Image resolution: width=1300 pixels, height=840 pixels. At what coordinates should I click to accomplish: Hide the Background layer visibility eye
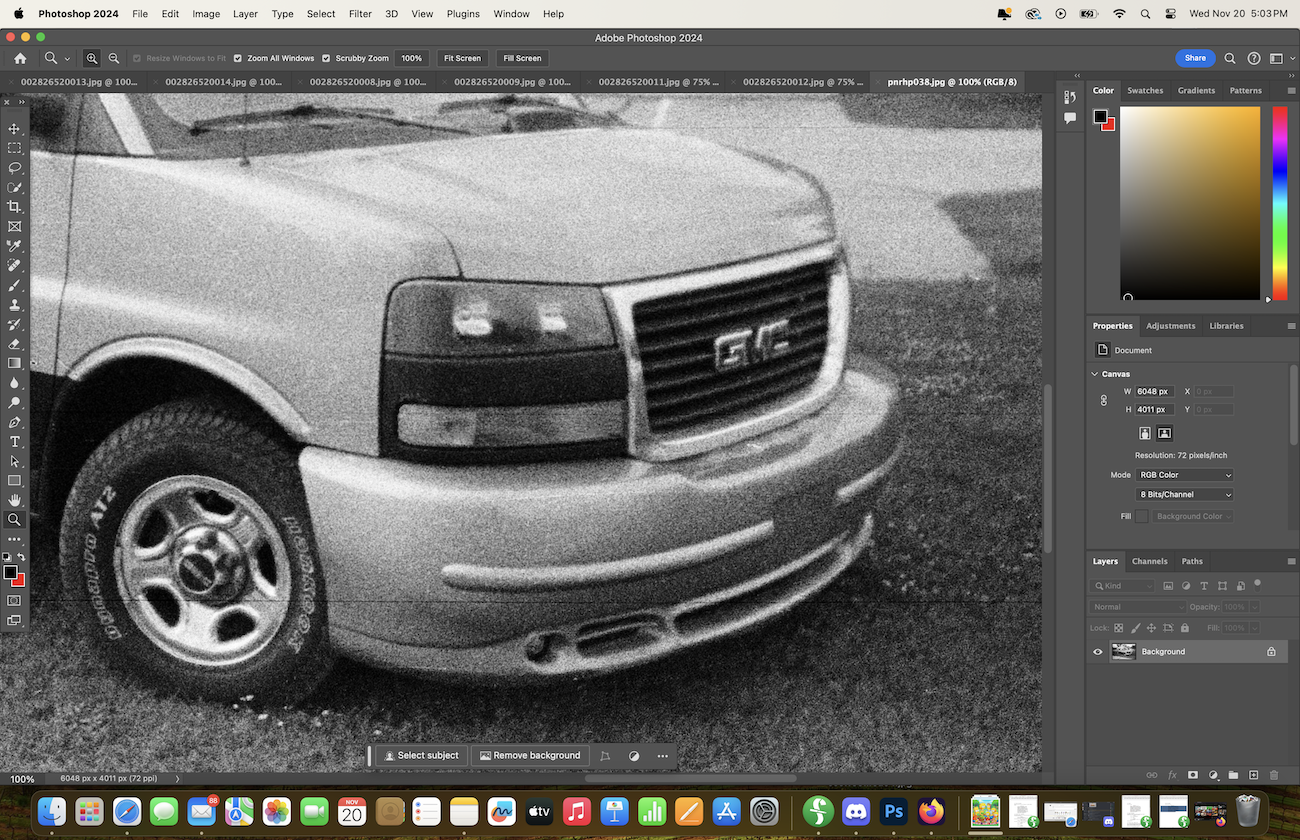coord(1098,652)
